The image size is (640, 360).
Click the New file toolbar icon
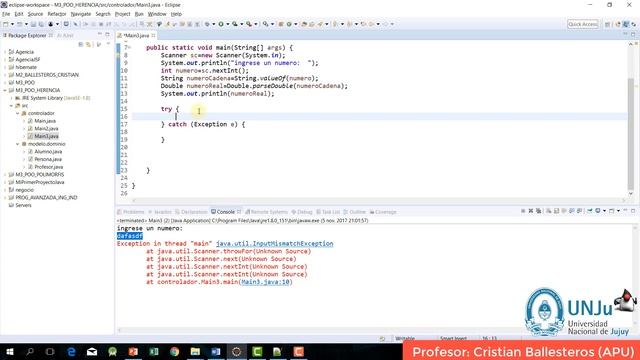pos(6,24)
